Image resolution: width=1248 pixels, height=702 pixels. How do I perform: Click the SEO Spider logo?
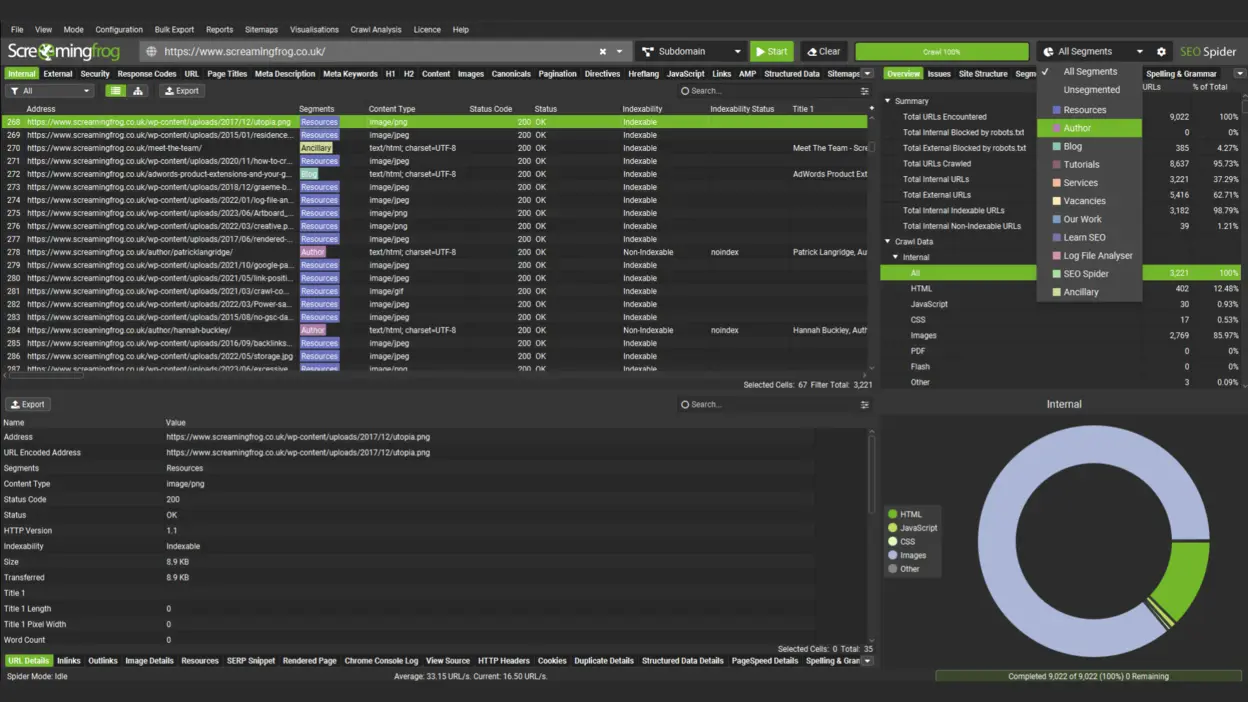[1208, 51]
